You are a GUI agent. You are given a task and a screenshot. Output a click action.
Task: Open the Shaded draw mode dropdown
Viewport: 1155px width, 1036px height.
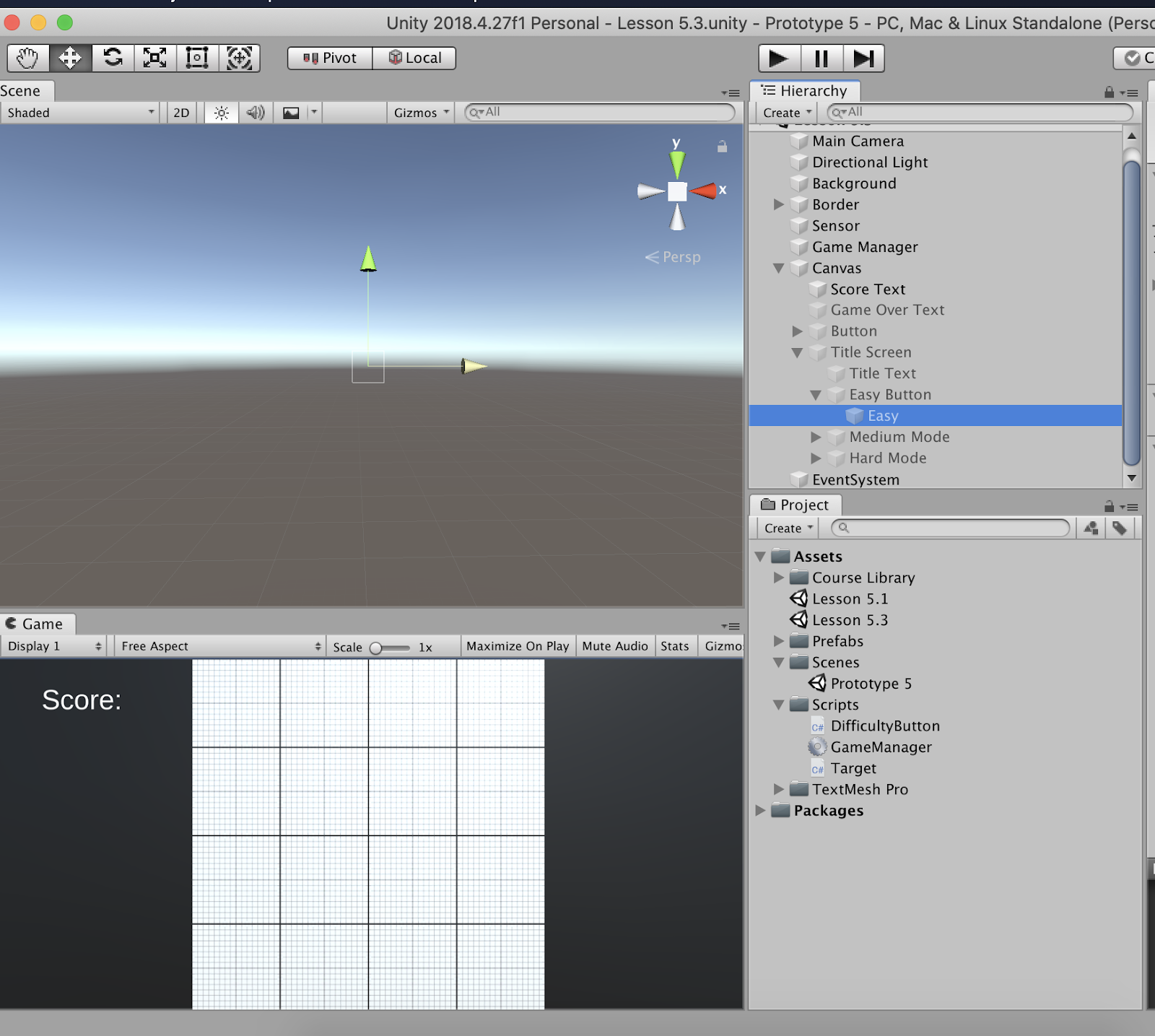(80, 113)
